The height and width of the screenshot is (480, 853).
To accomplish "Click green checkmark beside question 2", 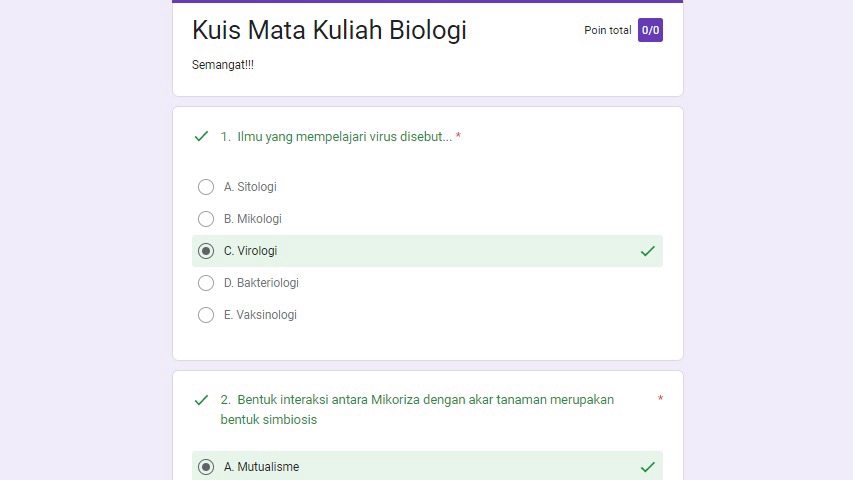I will point(201,400).
